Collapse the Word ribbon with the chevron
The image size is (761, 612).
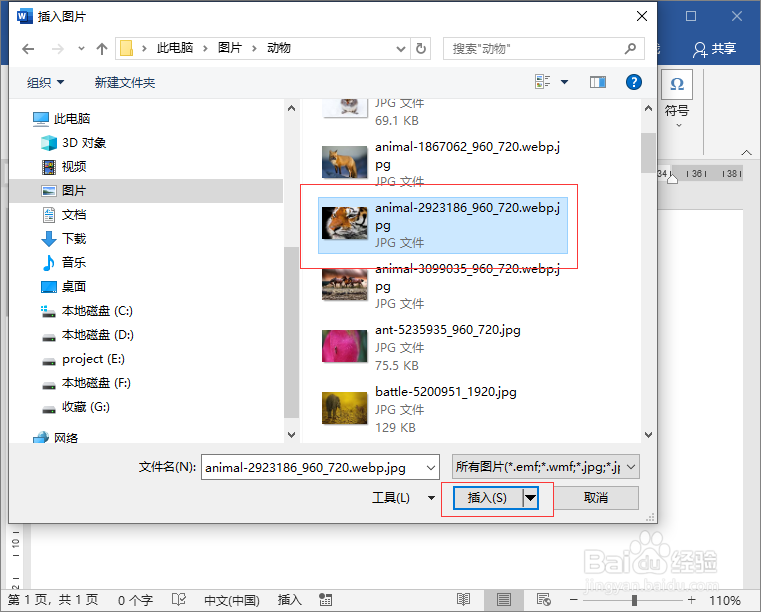746,152
